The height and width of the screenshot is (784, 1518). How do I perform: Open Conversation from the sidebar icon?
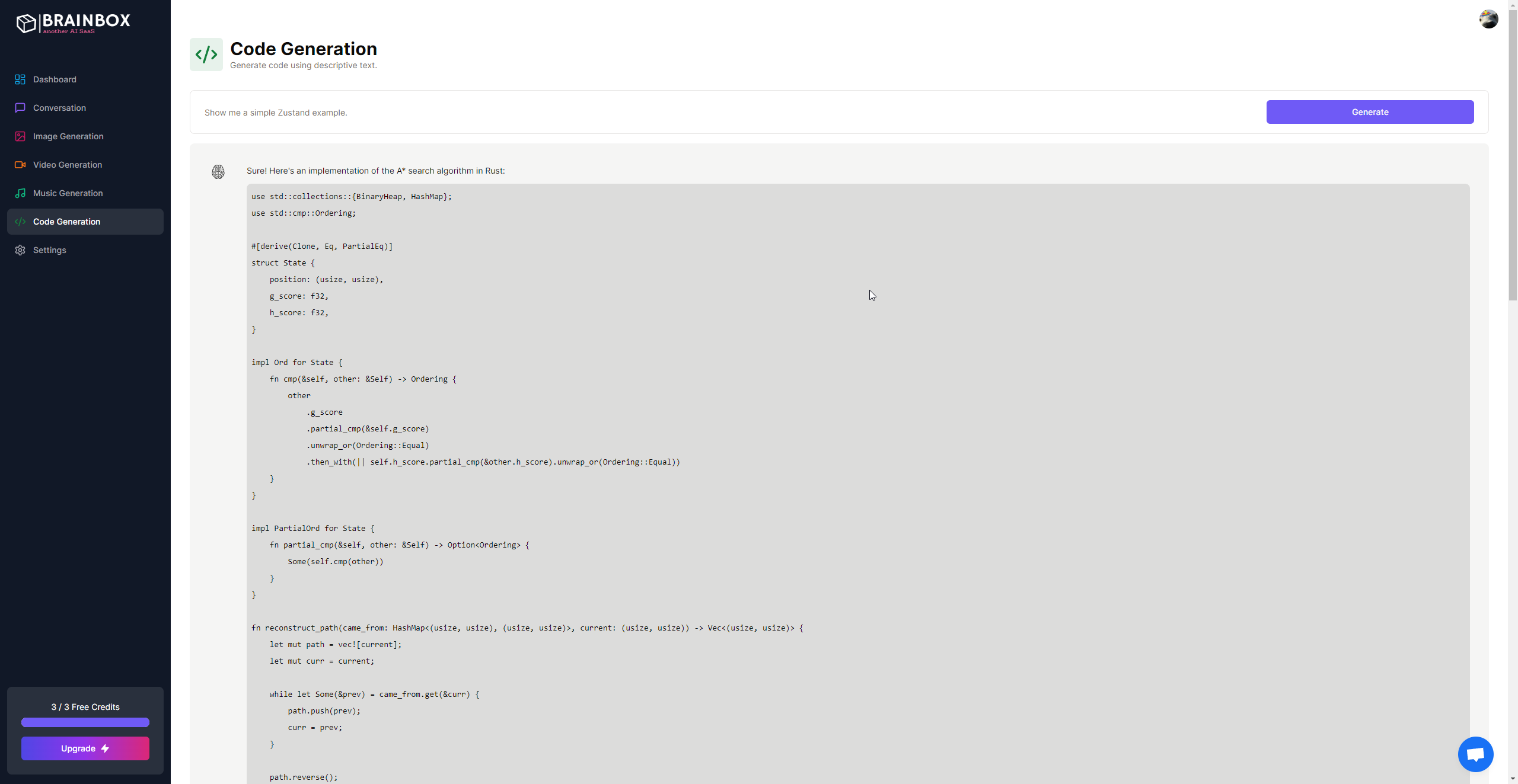[20, 108]
